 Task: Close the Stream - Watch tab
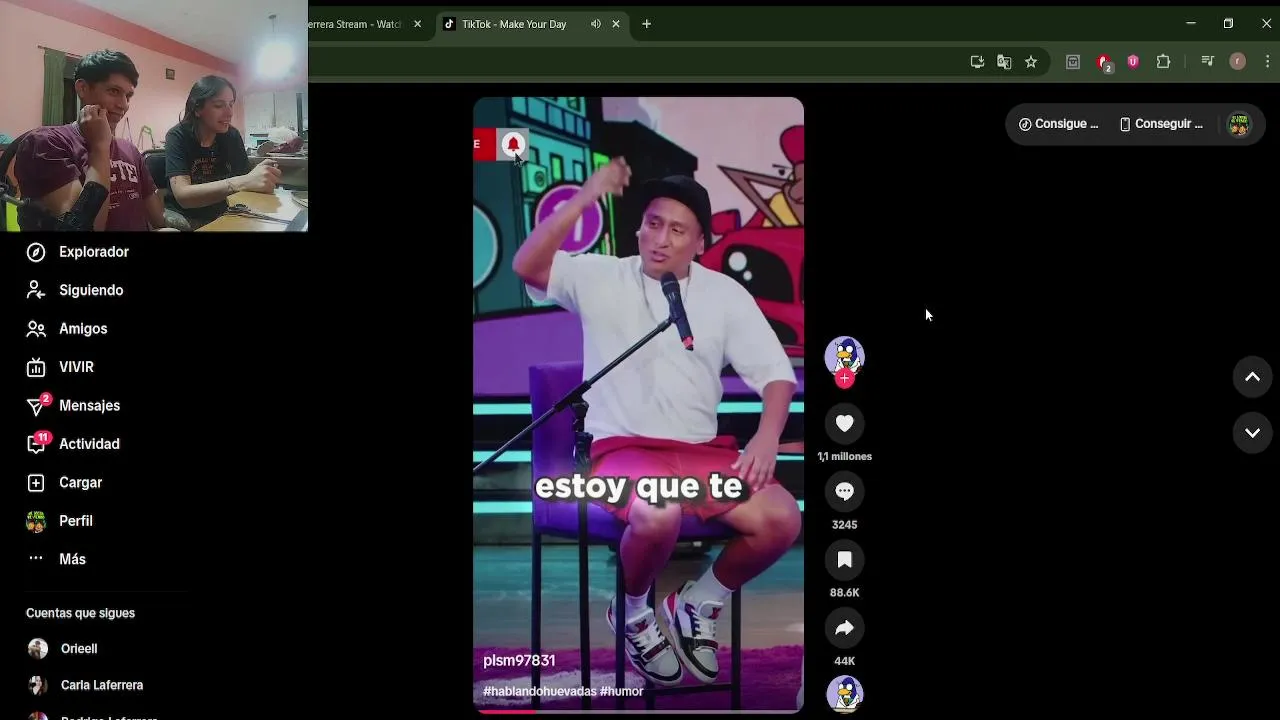(417, 24)
